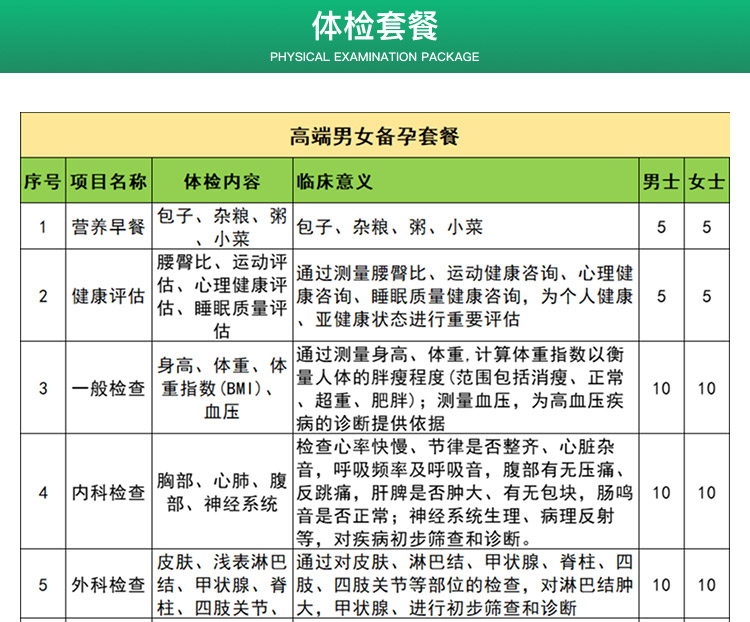Click the PHYSICAL EXAMINATION PACKAGE subtitle
This screenshot has width=750, height=622.
[375, 57]
